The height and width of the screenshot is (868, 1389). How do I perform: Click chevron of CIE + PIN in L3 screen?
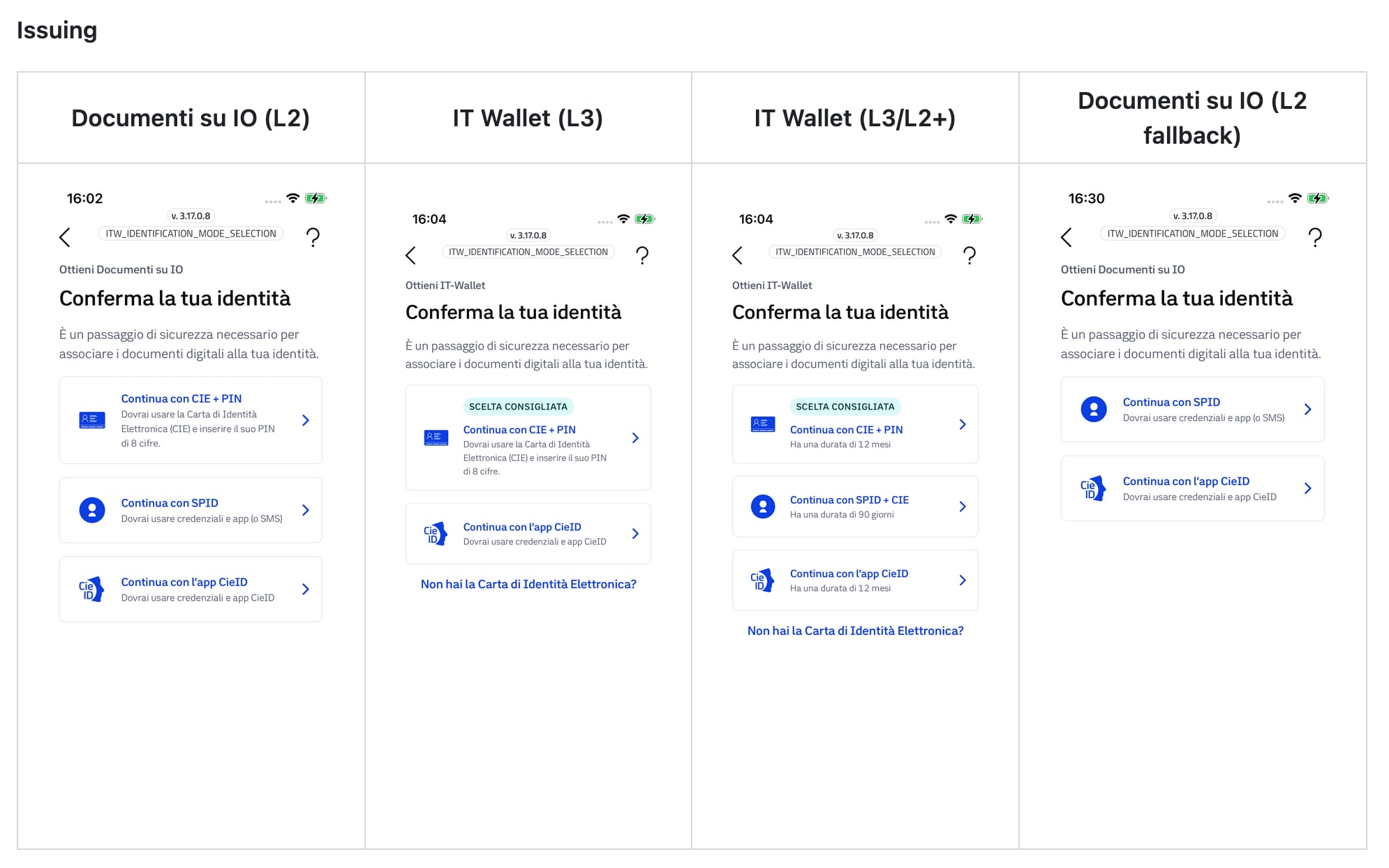click(x=635, y=437)
